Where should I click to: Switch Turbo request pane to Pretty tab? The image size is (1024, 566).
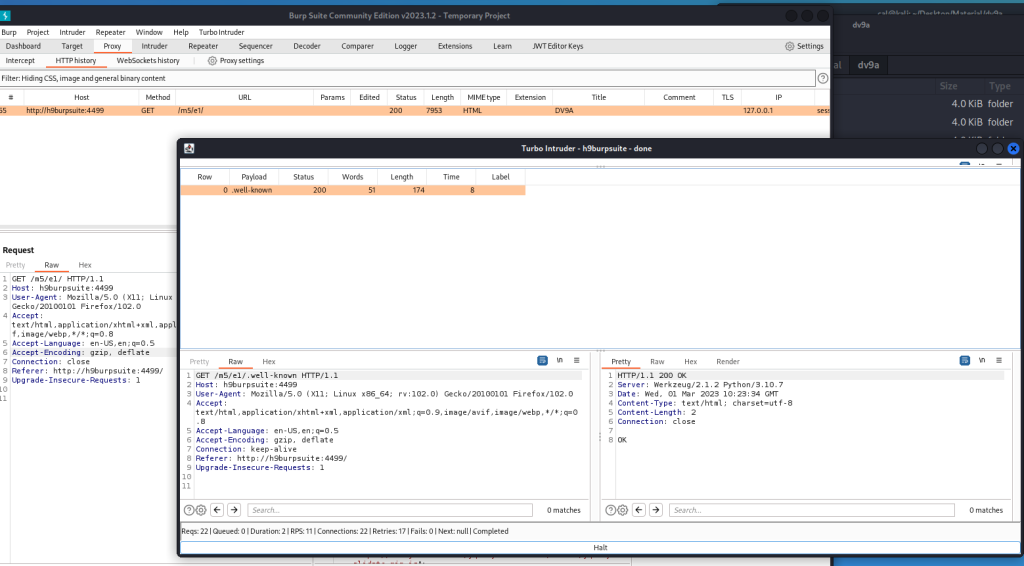pos(199,362)
